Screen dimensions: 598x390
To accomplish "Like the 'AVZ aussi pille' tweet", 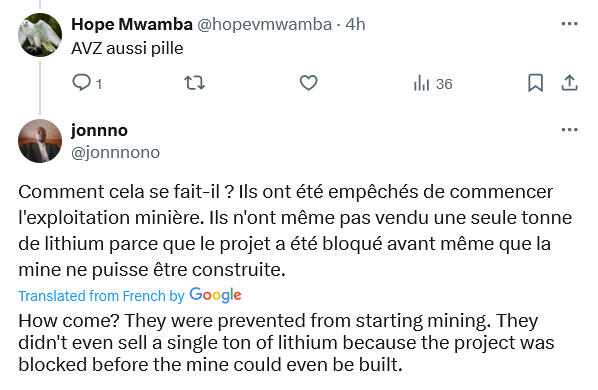I will [x=308, y=83].
